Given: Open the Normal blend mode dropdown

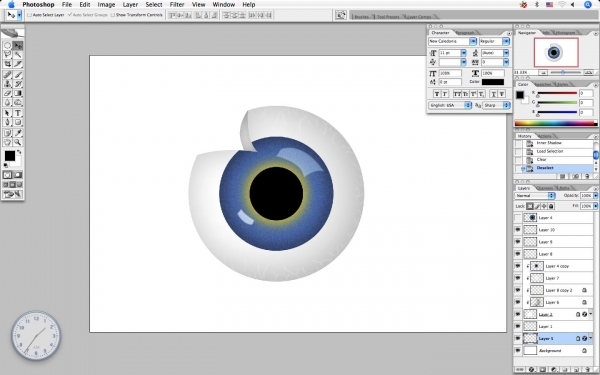Looking at the screenshot, I should pos(535,196).
